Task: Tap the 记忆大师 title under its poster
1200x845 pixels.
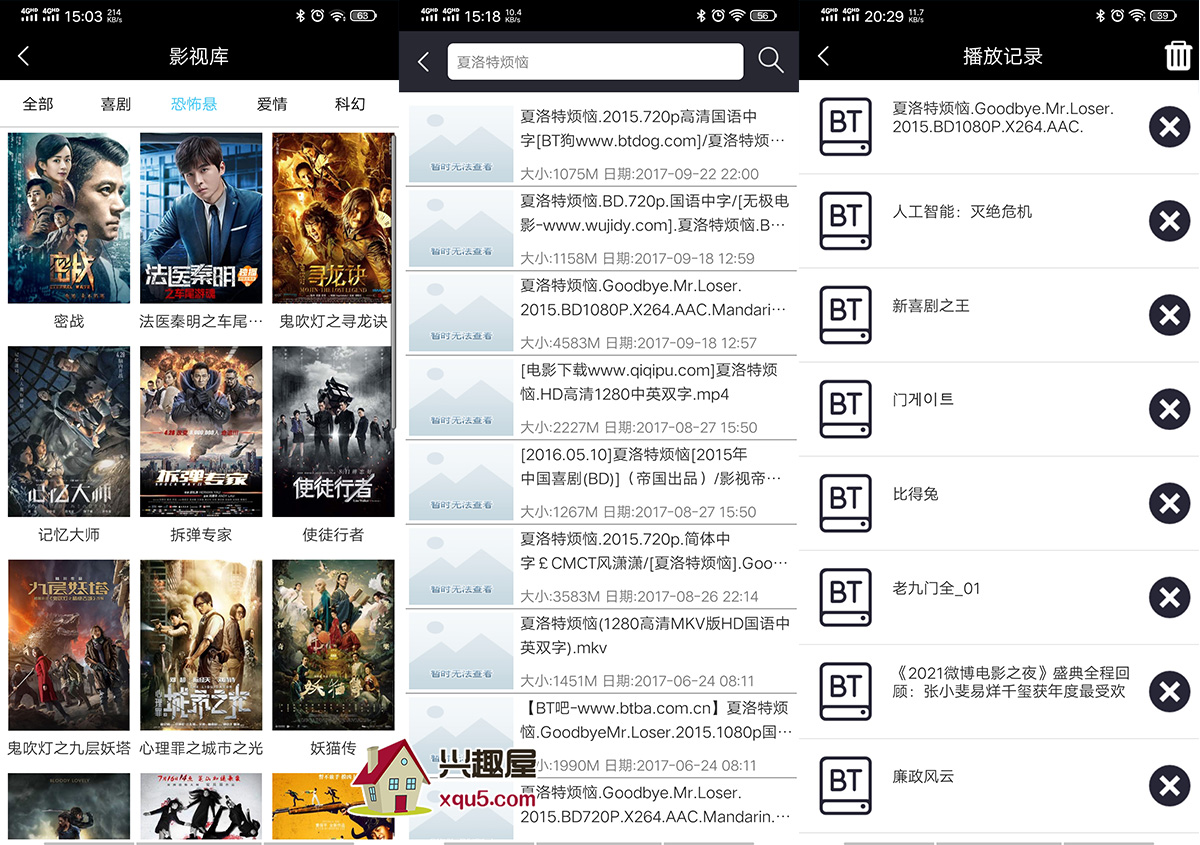Action: tap(69, 535)
